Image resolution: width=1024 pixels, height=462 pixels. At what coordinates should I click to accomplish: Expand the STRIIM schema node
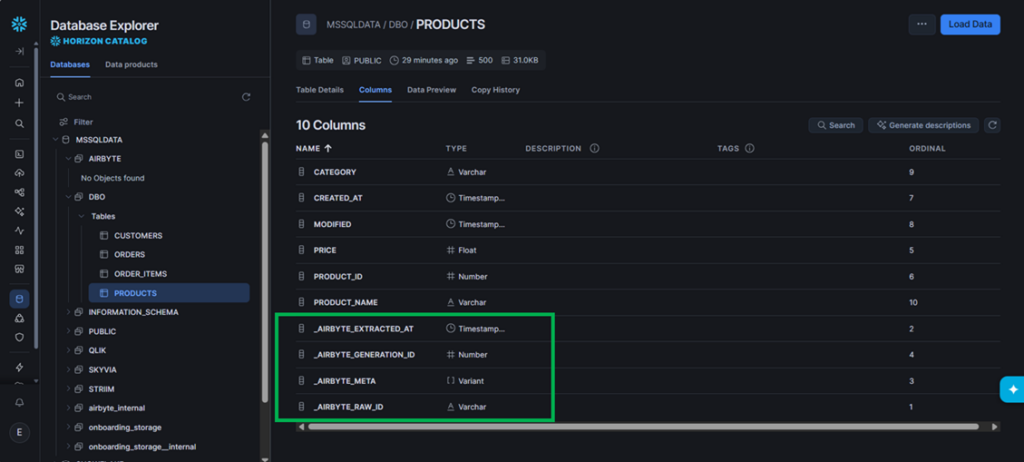(x=68, y=389)
